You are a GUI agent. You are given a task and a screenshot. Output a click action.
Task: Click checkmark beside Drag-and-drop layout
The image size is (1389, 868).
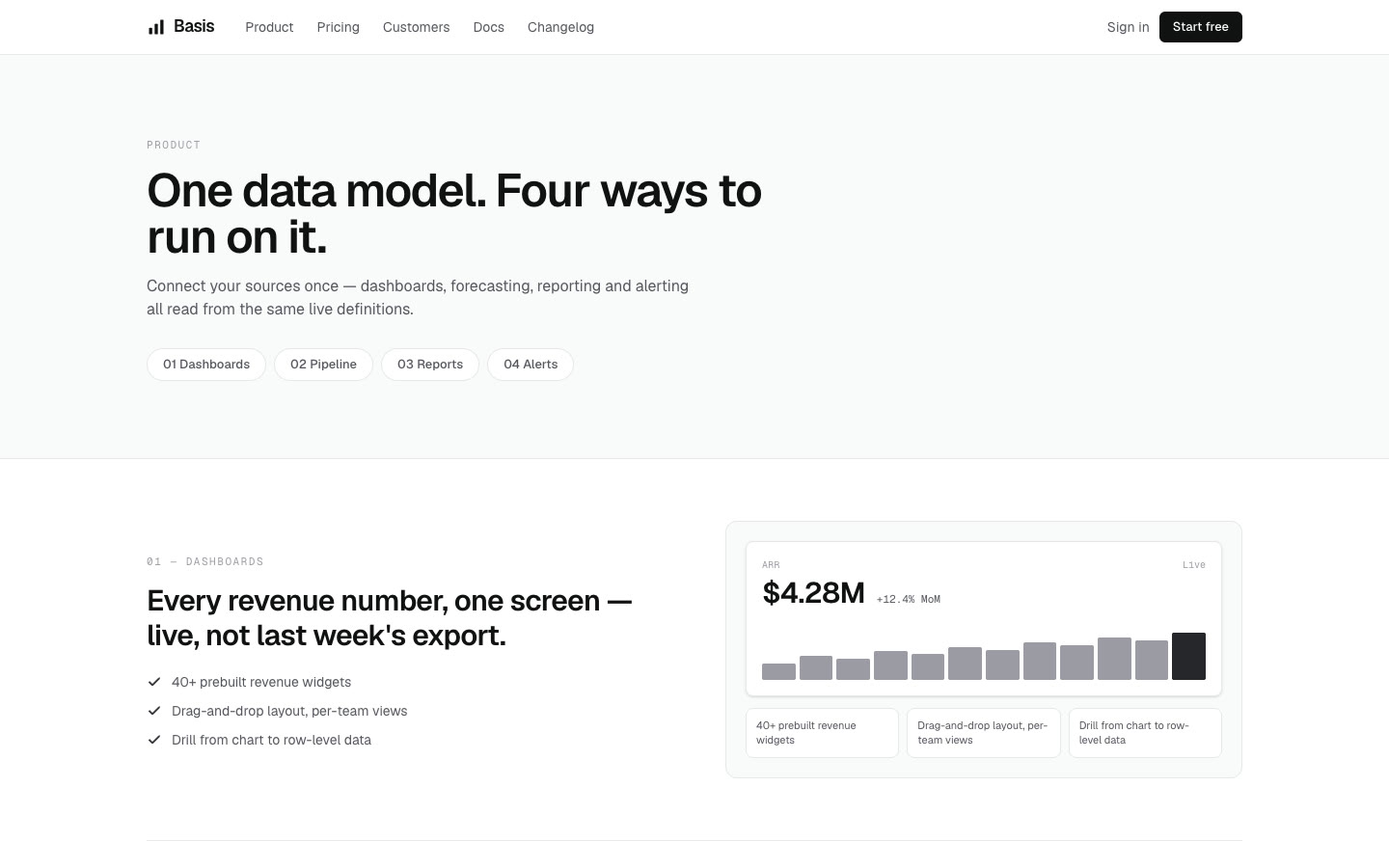pos(153,711)
